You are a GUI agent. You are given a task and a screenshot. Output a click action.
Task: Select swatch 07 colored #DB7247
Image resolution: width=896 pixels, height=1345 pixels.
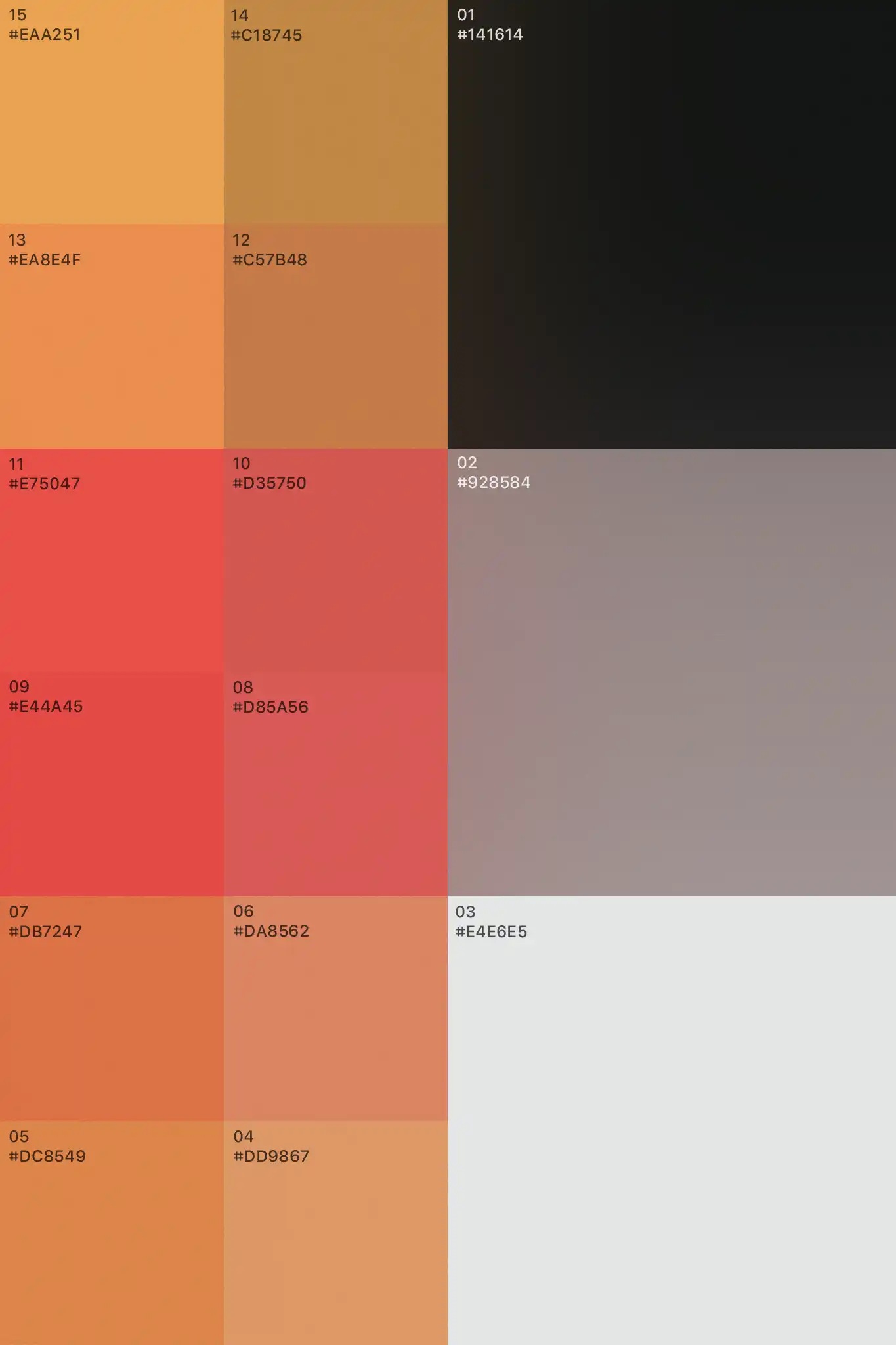(112, 1009)
